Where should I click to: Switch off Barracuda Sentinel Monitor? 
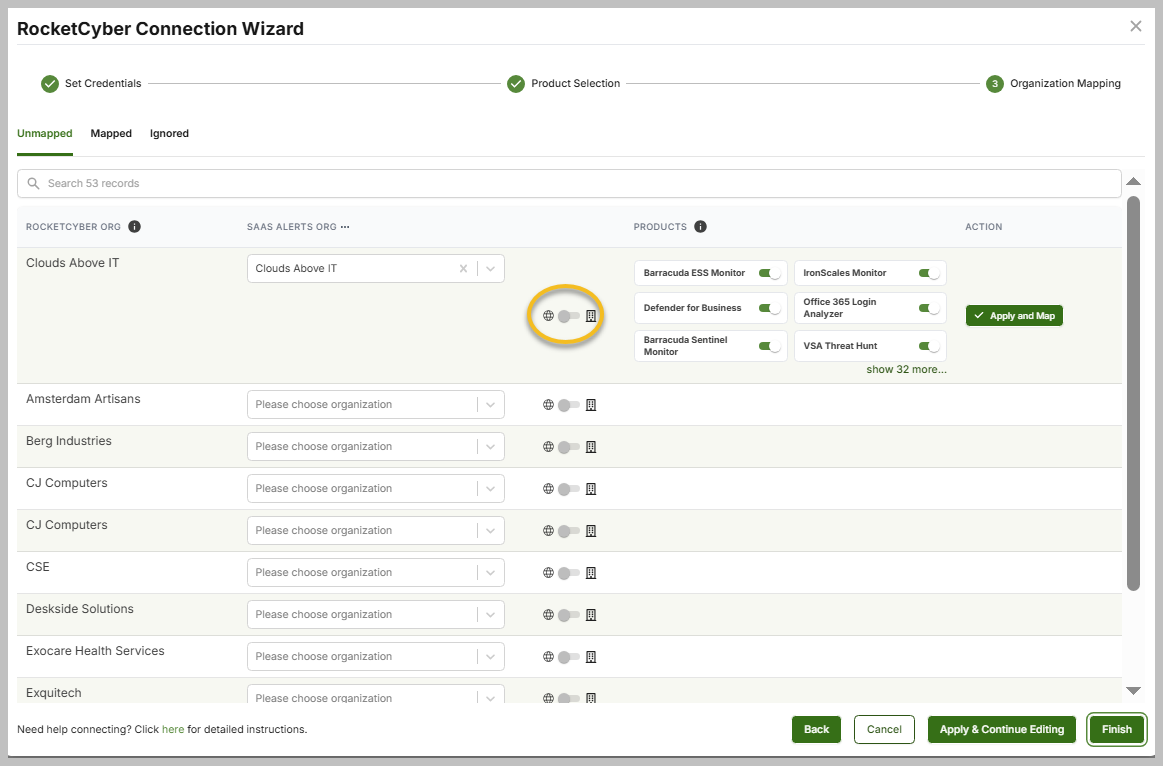[769, 346]
